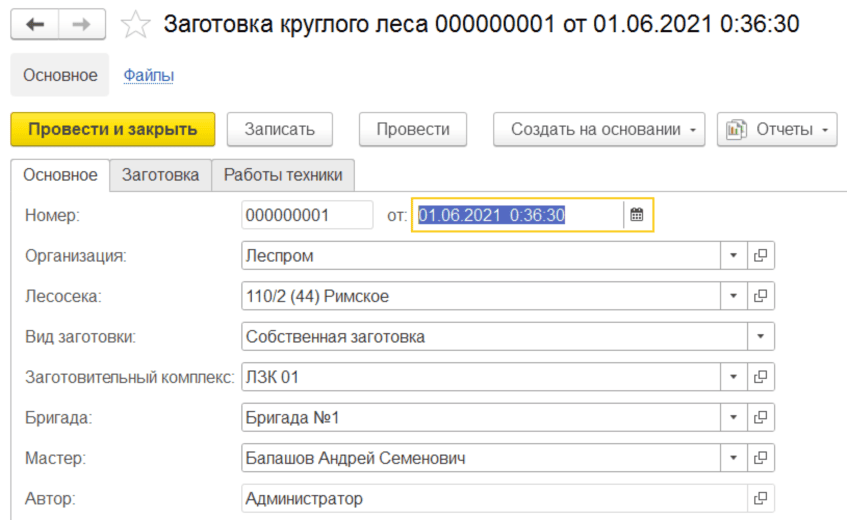Click the Мастер: label
This screenshot has height=520, width=847.
pos(55,458)
